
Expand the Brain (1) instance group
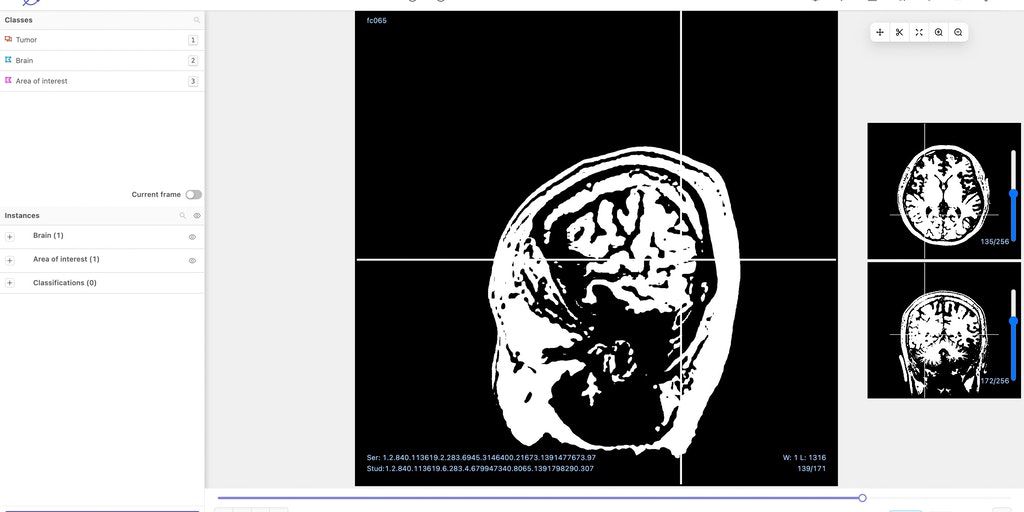click(x=9, y=237)
